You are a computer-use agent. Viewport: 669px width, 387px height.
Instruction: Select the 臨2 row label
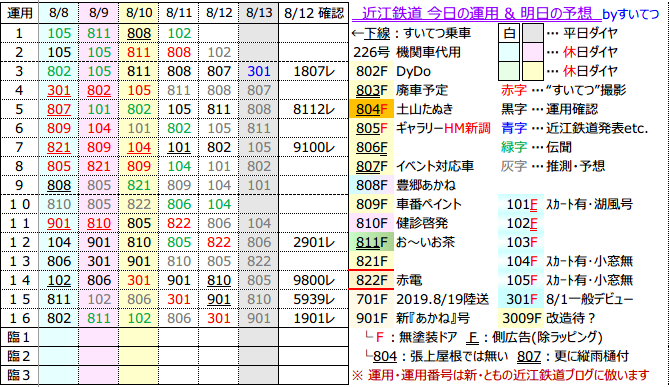pyautogui.click(x=20, y=356)
